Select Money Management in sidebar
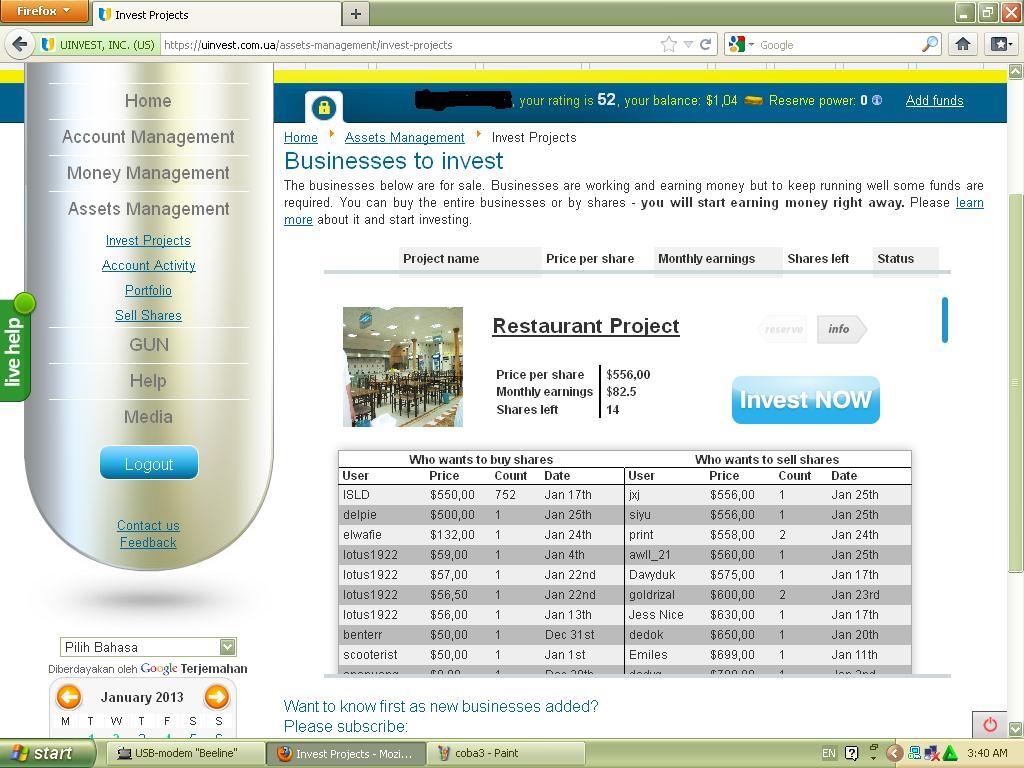1024x768 pixels. pyautogui.click(x=148, y=173)
